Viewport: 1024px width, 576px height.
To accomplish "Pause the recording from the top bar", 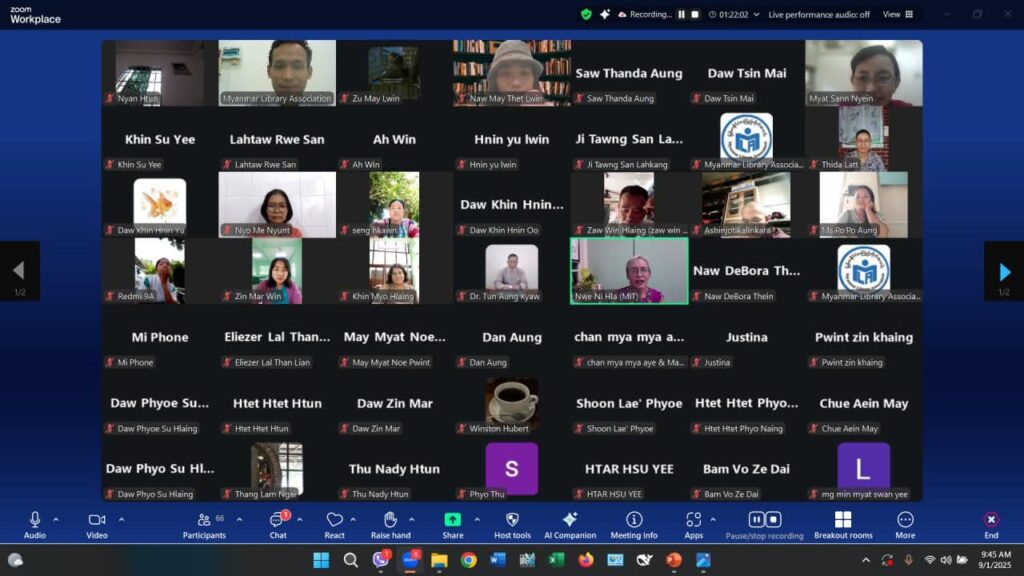I will pyautogui.click(x=682, y=14).
